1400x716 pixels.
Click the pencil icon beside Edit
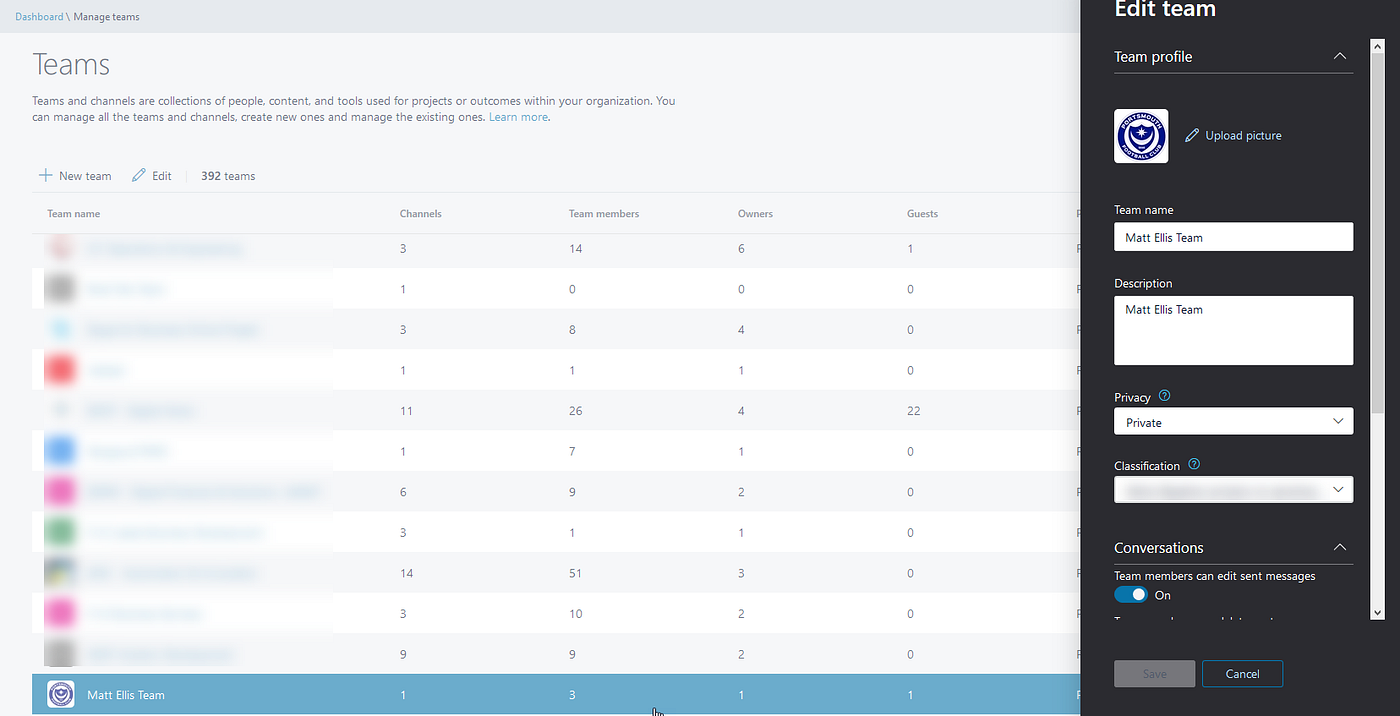click(x=138, y=176)
